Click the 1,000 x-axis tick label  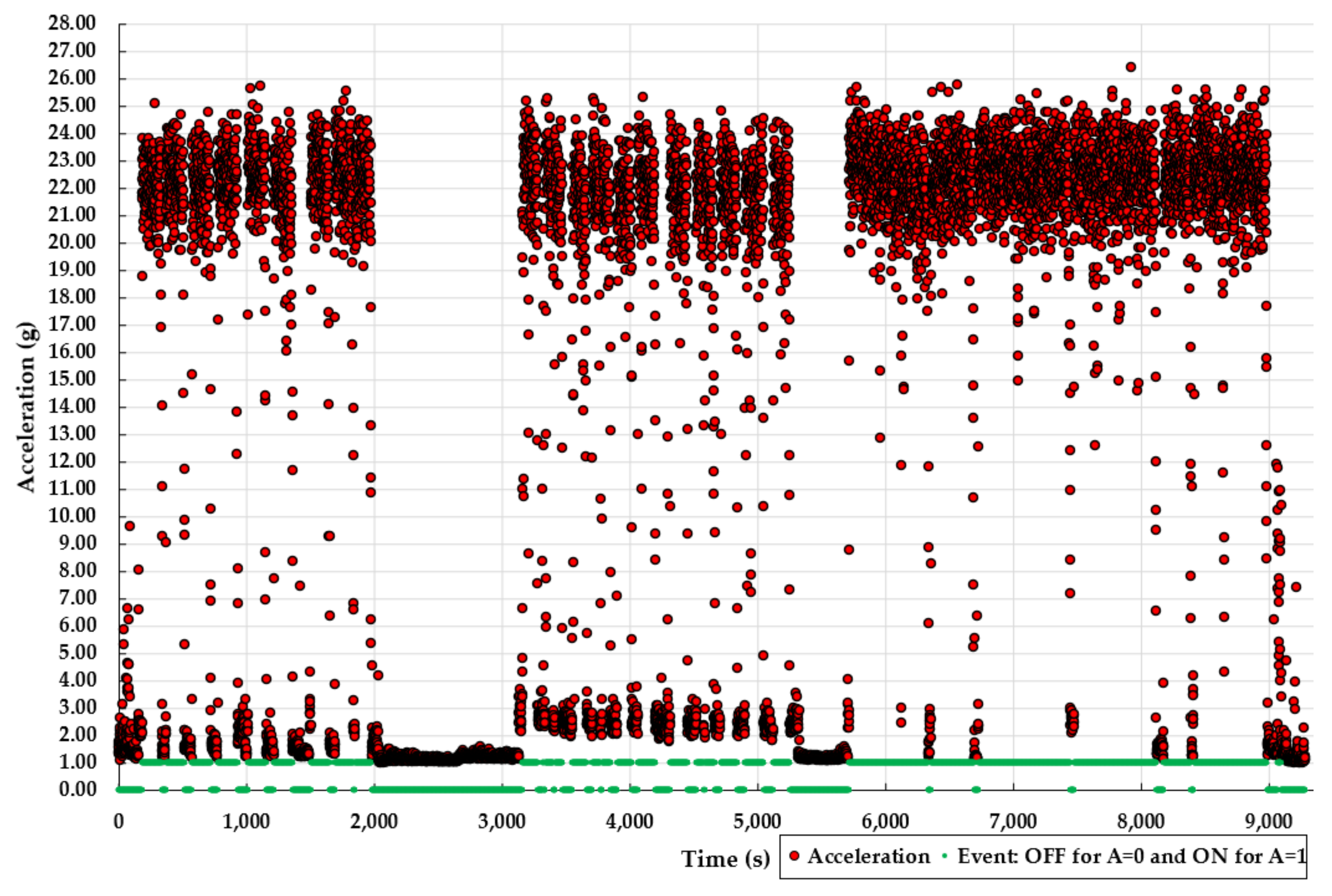point(246,821)
